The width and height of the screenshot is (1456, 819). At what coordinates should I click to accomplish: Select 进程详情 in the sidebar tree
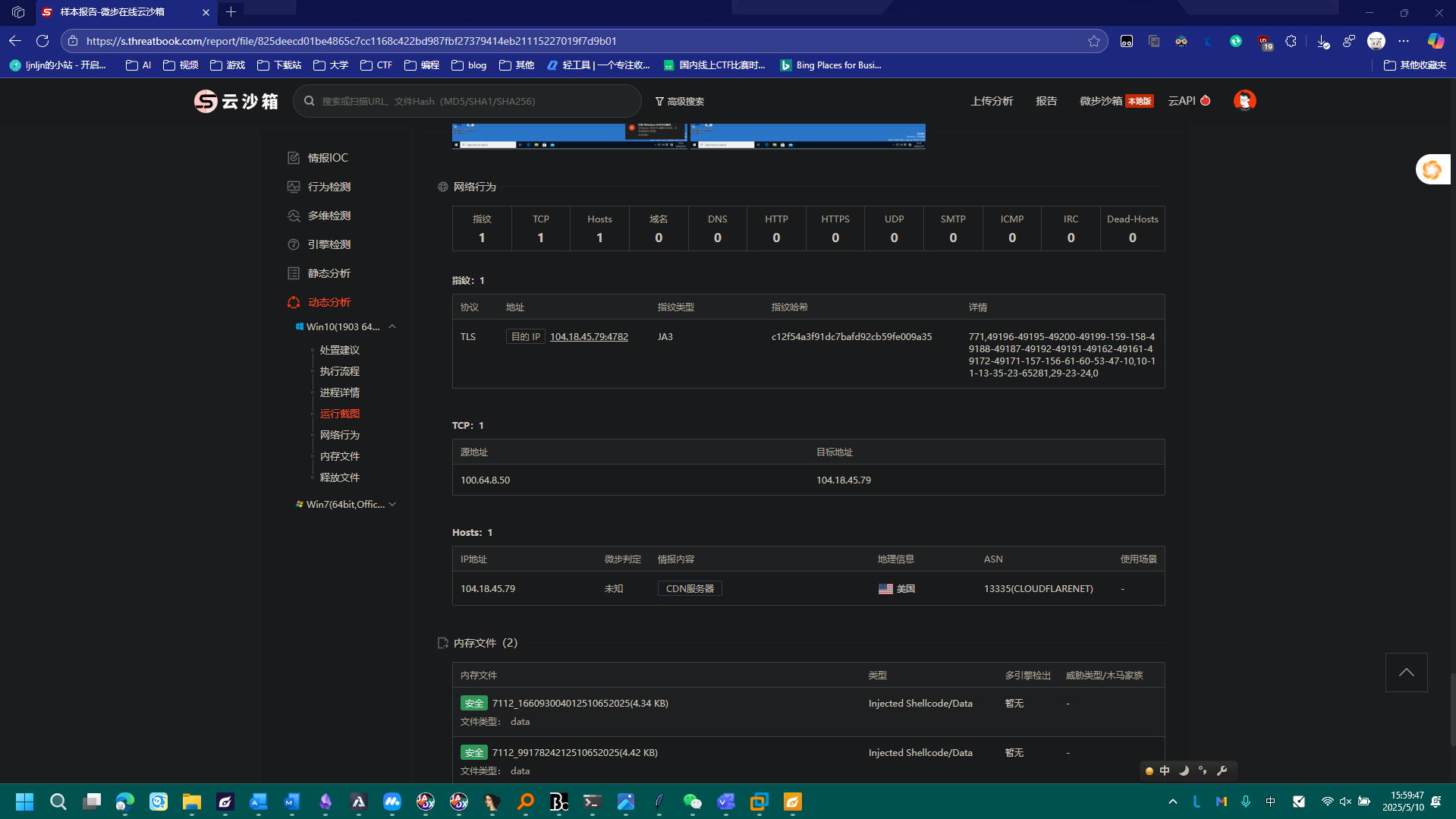(339, 392)
